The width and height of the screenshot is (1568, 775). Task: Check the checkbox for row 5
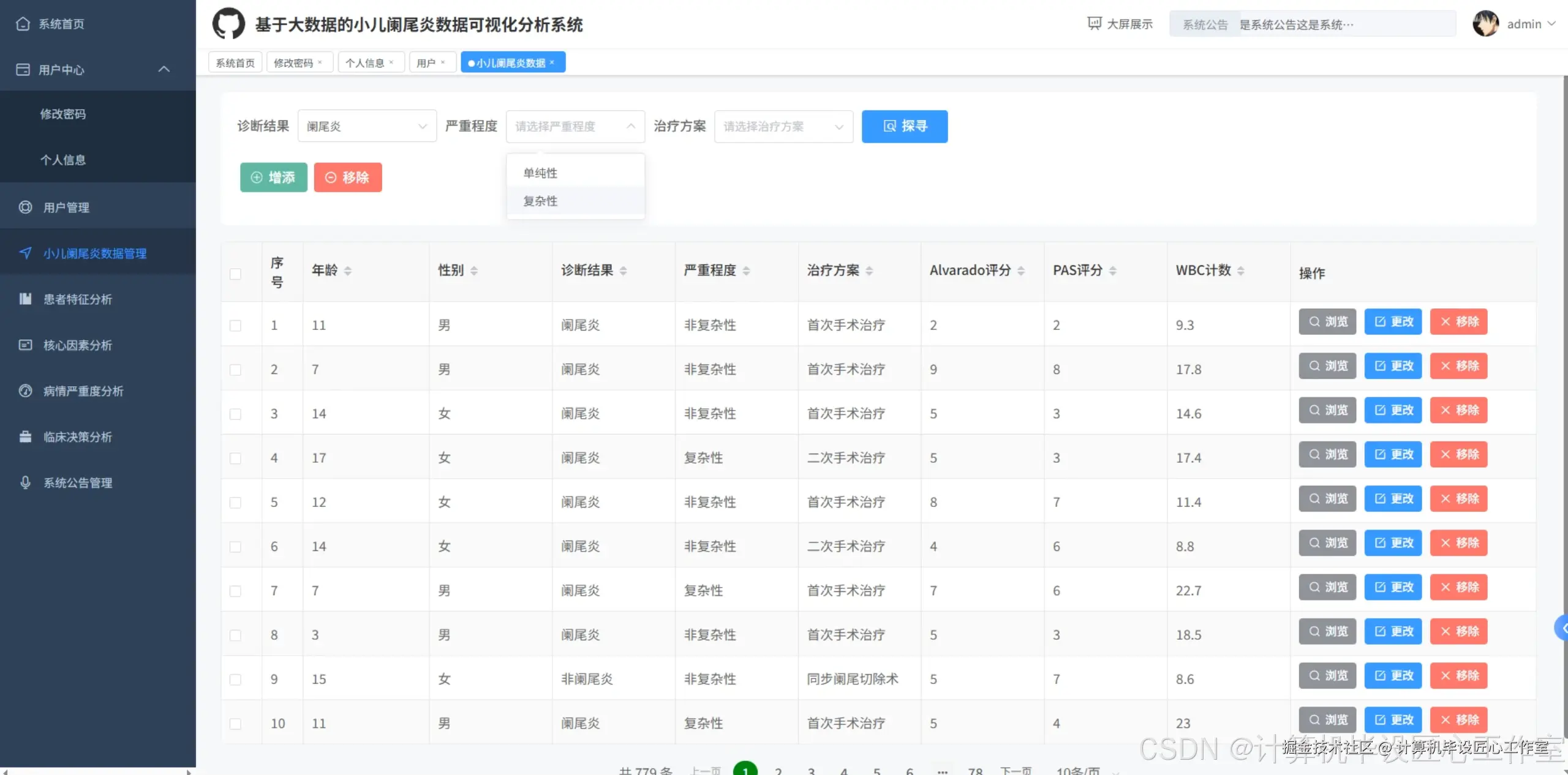click(x=235, y=502)
